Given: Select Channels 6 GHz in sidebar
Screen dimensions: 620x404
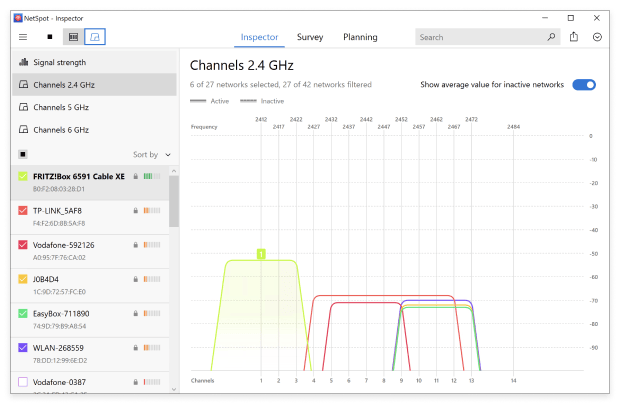Looking at the screenshot, I should [94, 130].
